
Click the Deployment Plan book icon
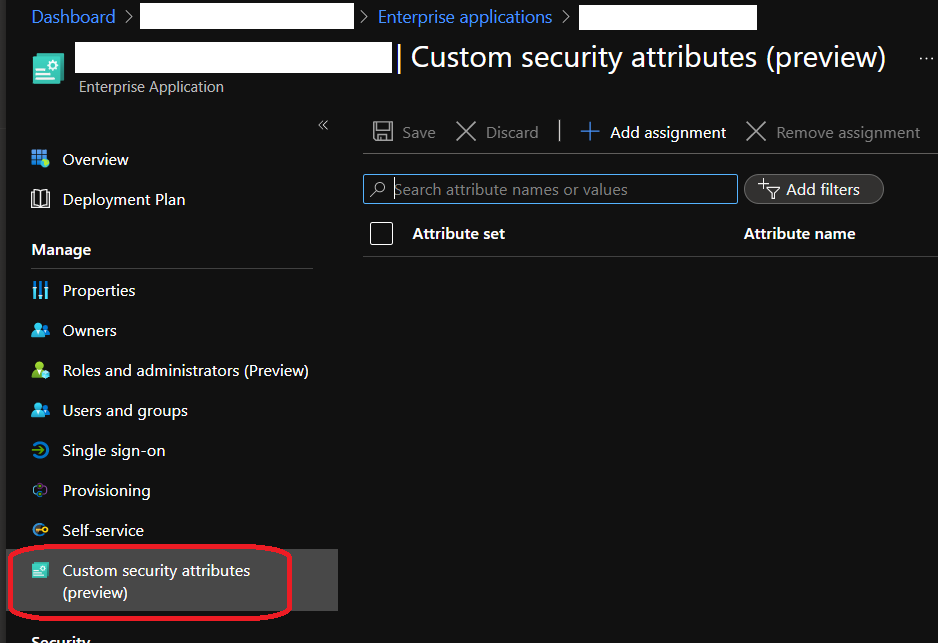click(40, 199)
